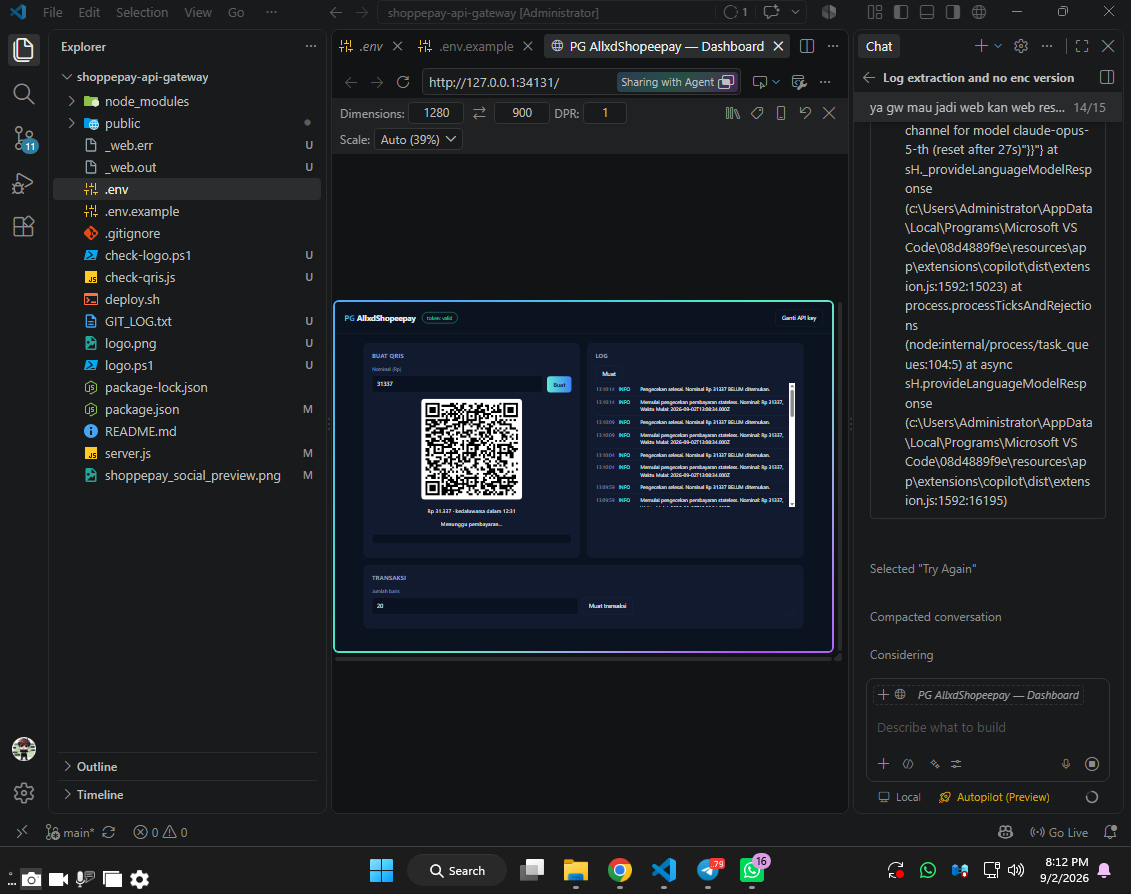The width and height of the screenshot is (1131, 894).
Task: Toggle the primary side bar layout icon
Action: point(901,12)
